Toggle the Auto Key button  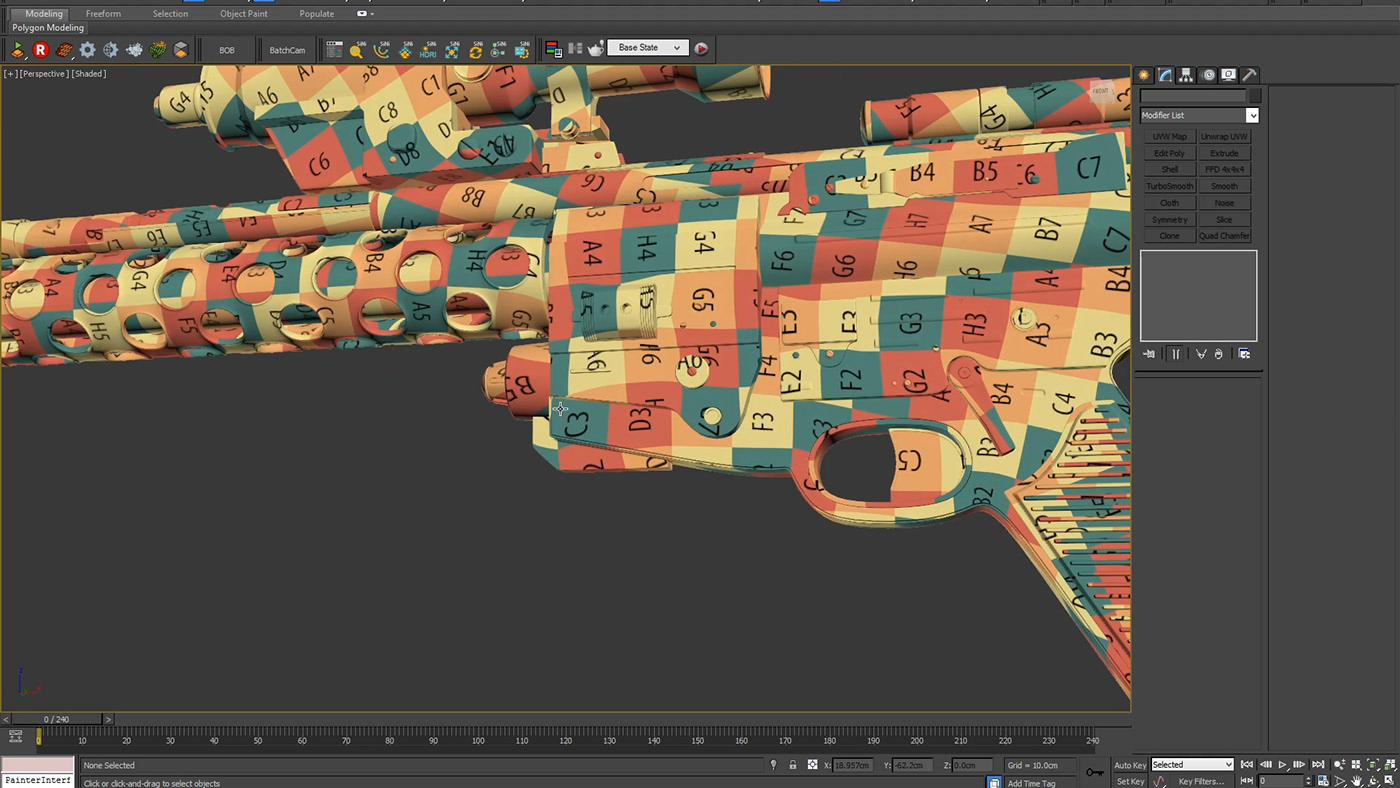[1130, 765]
